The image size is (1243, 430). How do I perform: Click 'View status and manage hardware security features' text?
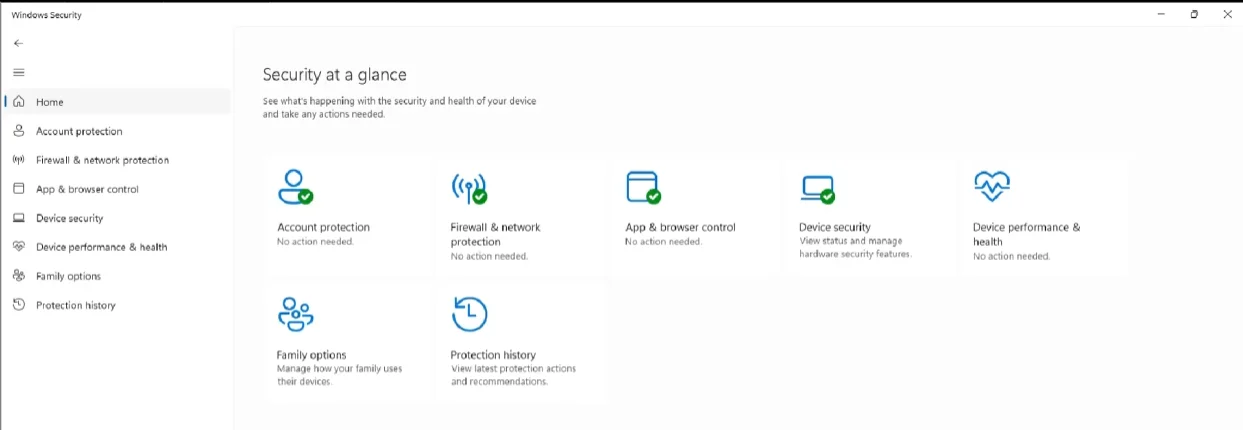pyautogui.click(x=855, y=248)
